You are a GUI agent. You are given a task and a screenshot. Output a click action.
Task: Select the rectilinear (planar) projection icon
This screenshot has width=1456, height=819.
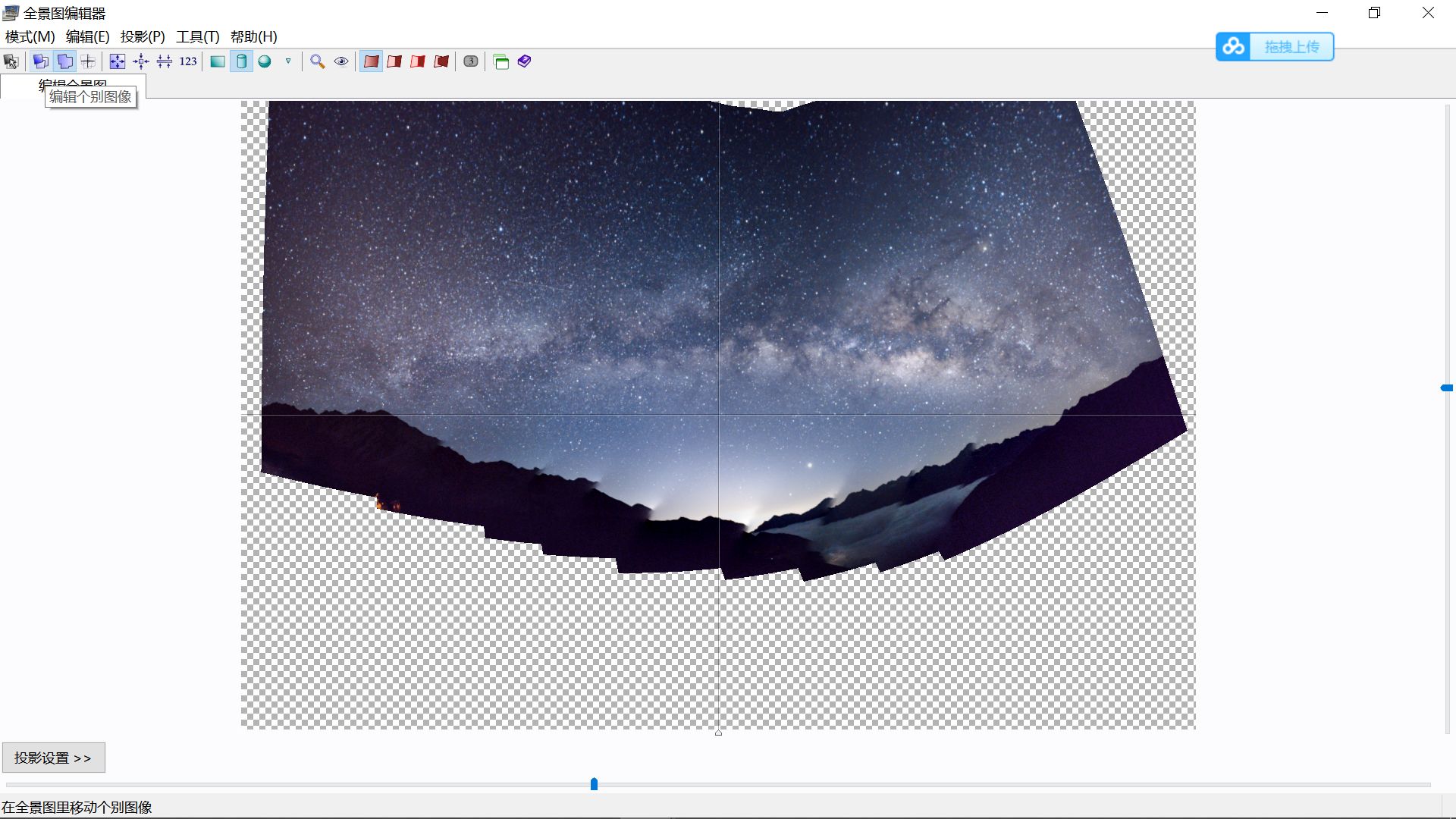(x=218, y=61)
